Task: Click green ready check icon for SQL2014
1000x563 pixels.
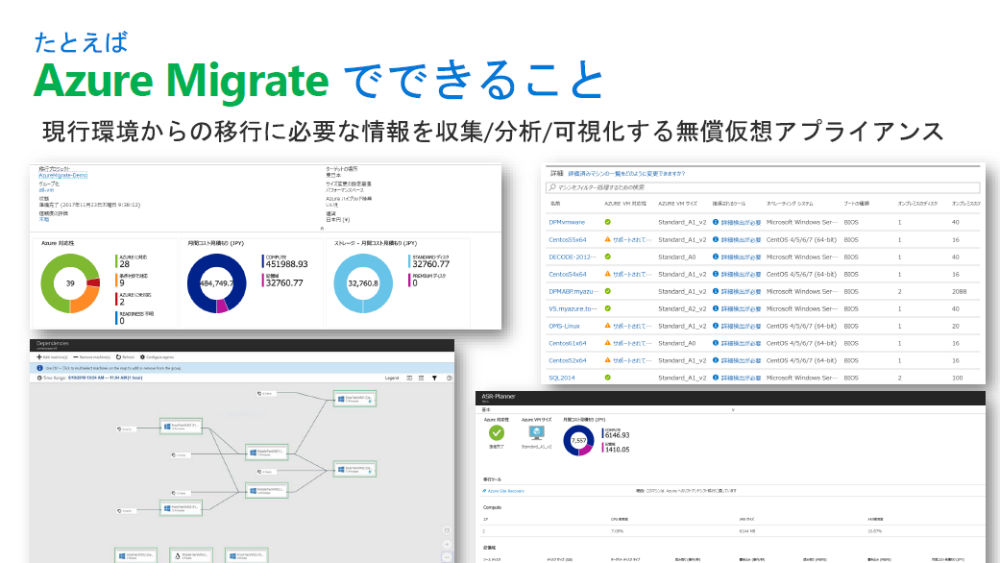Action: pyautogui.click(x=608, y=377)
